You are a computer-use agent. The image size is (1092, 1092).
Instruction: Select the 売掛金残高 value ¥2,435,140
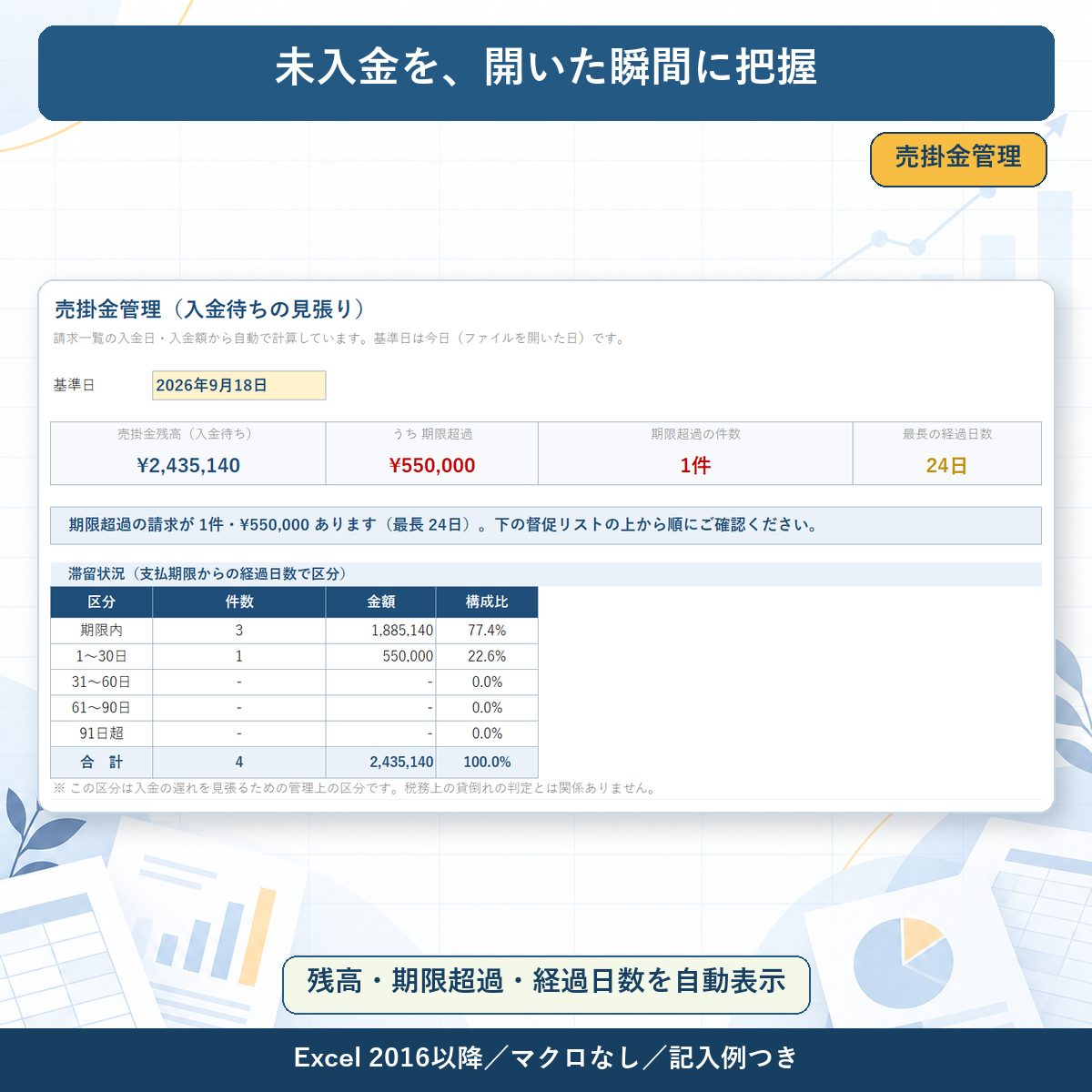(188, 465)
